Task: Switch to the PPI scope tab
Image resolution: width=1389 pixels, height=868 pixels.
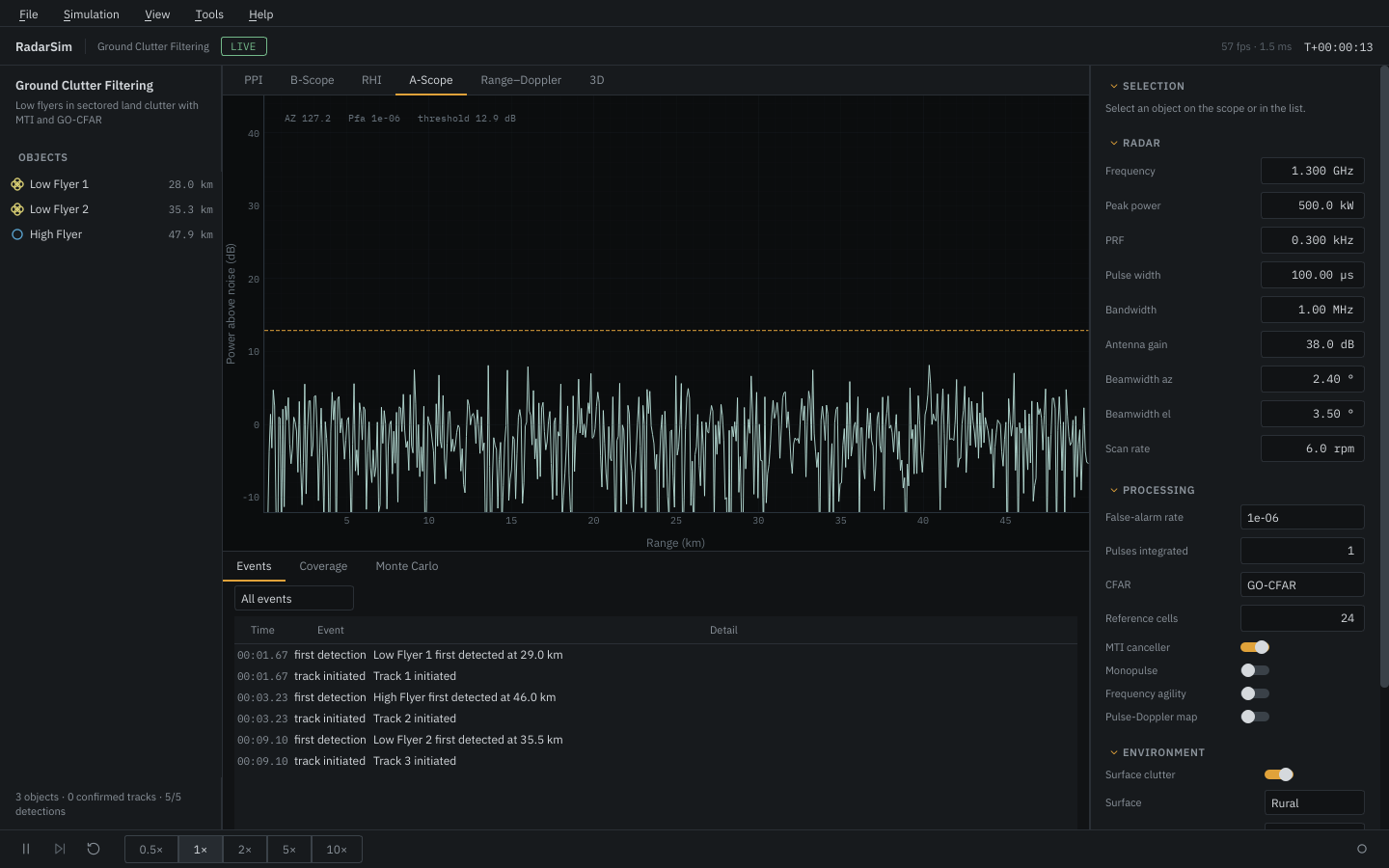Action: (254, 80)
